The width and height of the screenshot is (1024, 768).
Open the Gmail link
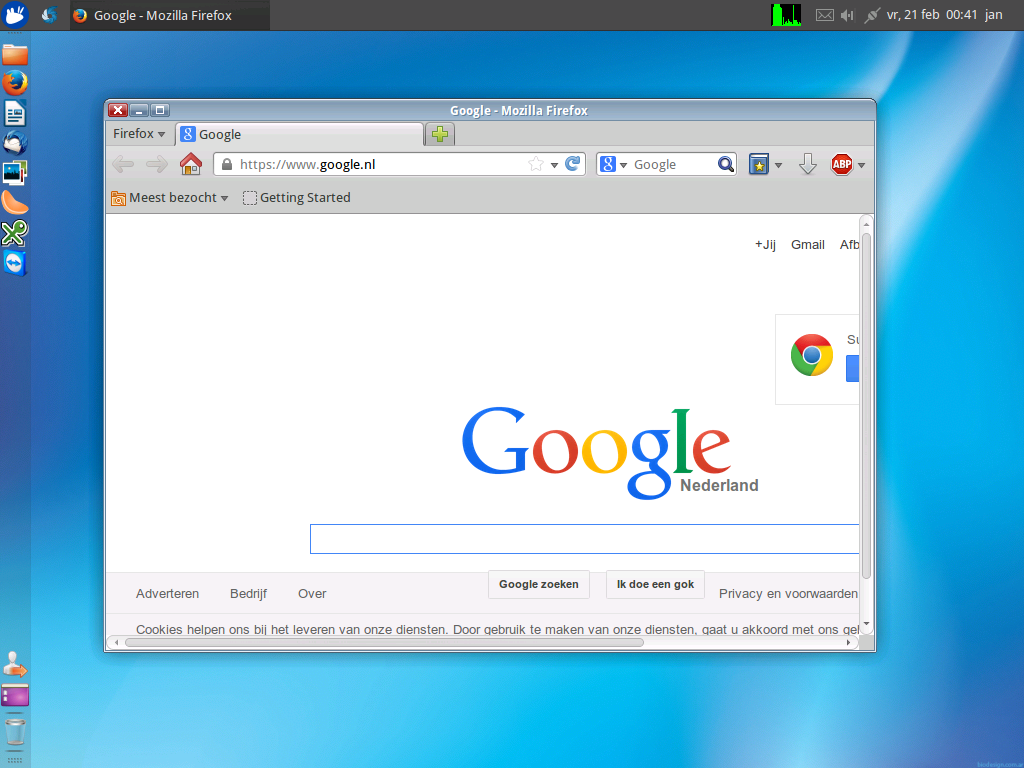click(807, 245)
